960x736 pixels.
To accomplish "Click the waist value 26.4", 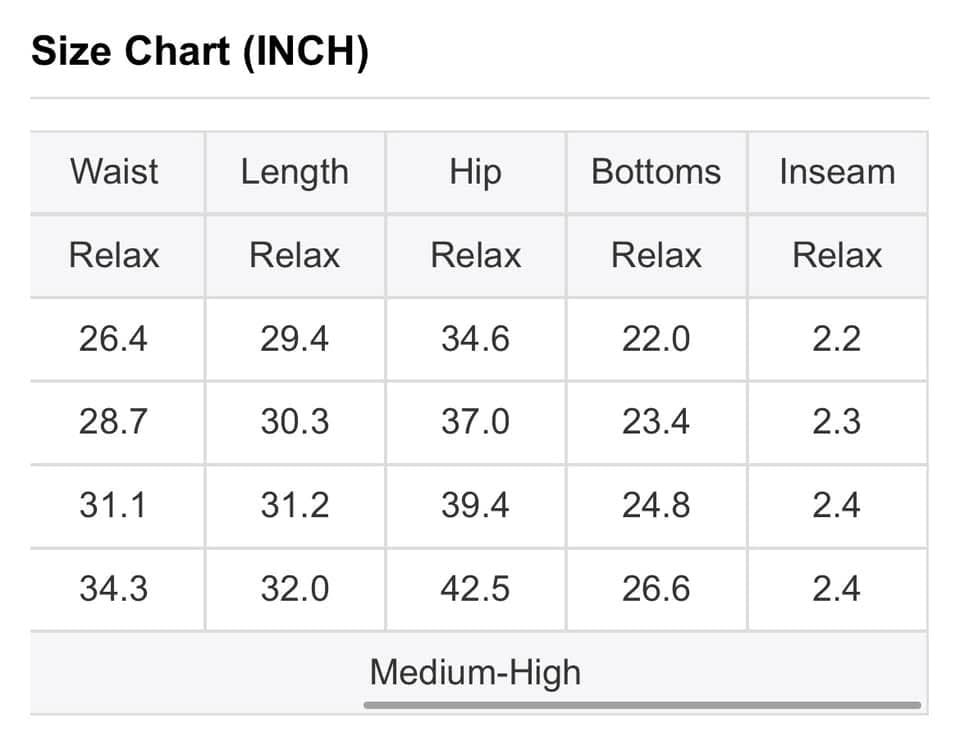I will [113, 339].
